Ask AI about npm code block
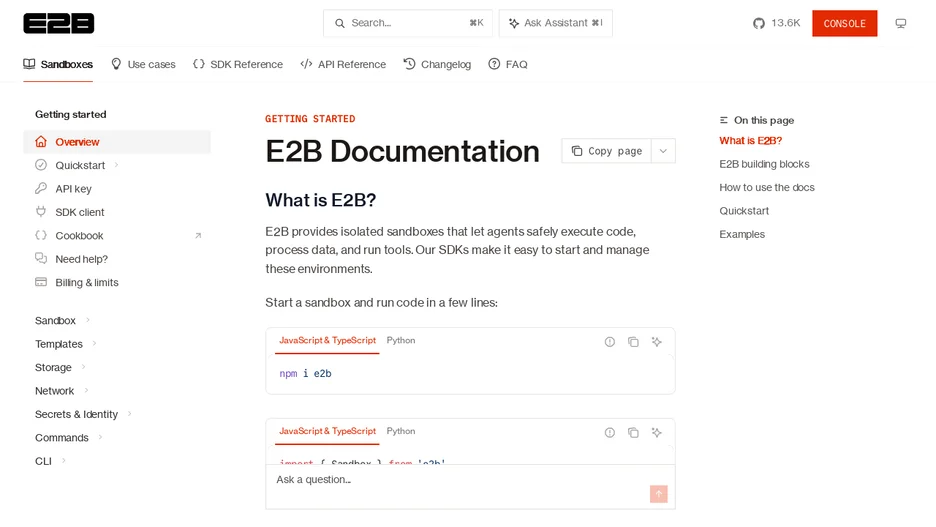 click(x=657, y=342)
